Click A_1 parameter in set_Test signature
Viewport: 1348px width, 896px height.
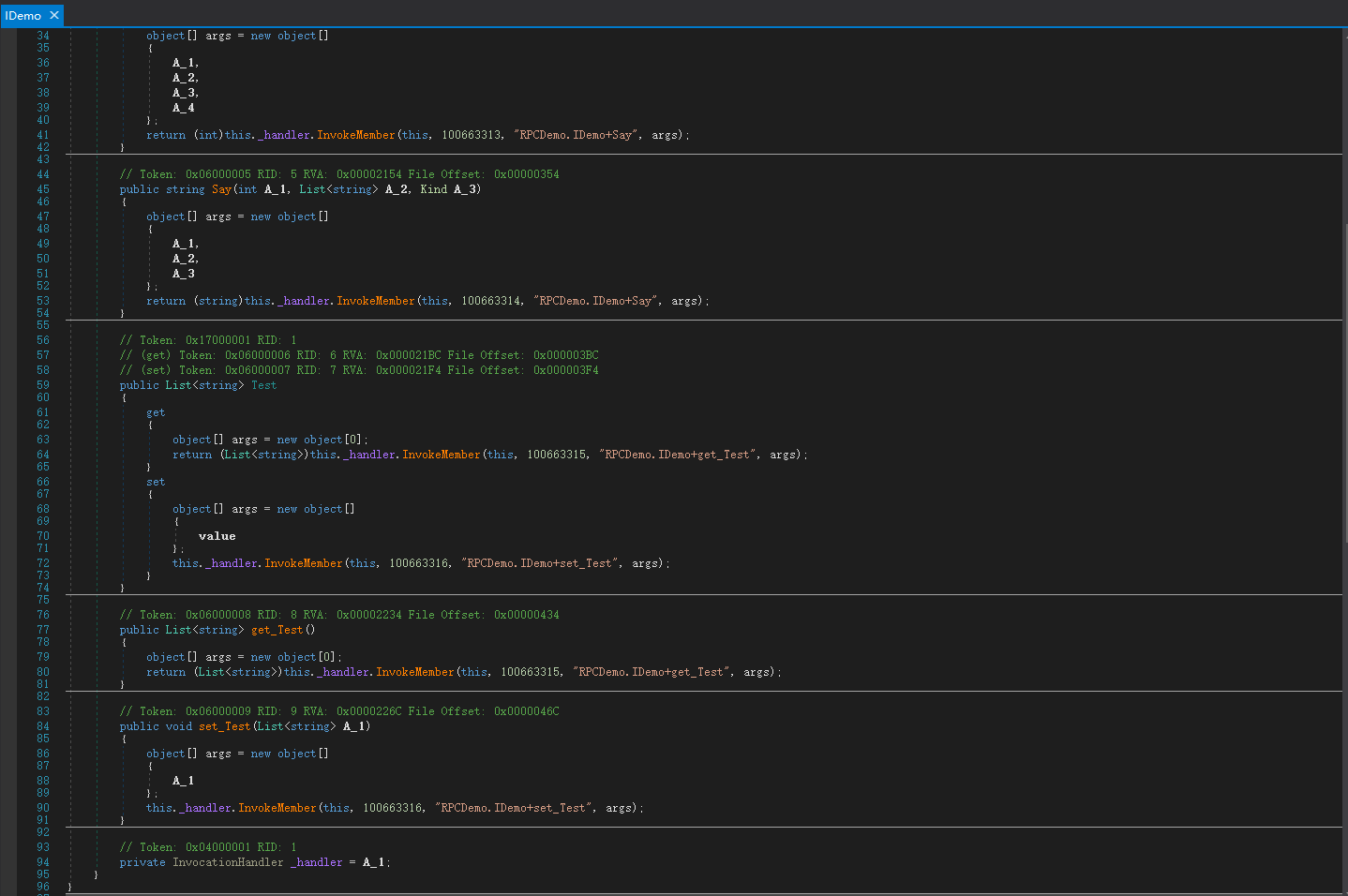354,726
